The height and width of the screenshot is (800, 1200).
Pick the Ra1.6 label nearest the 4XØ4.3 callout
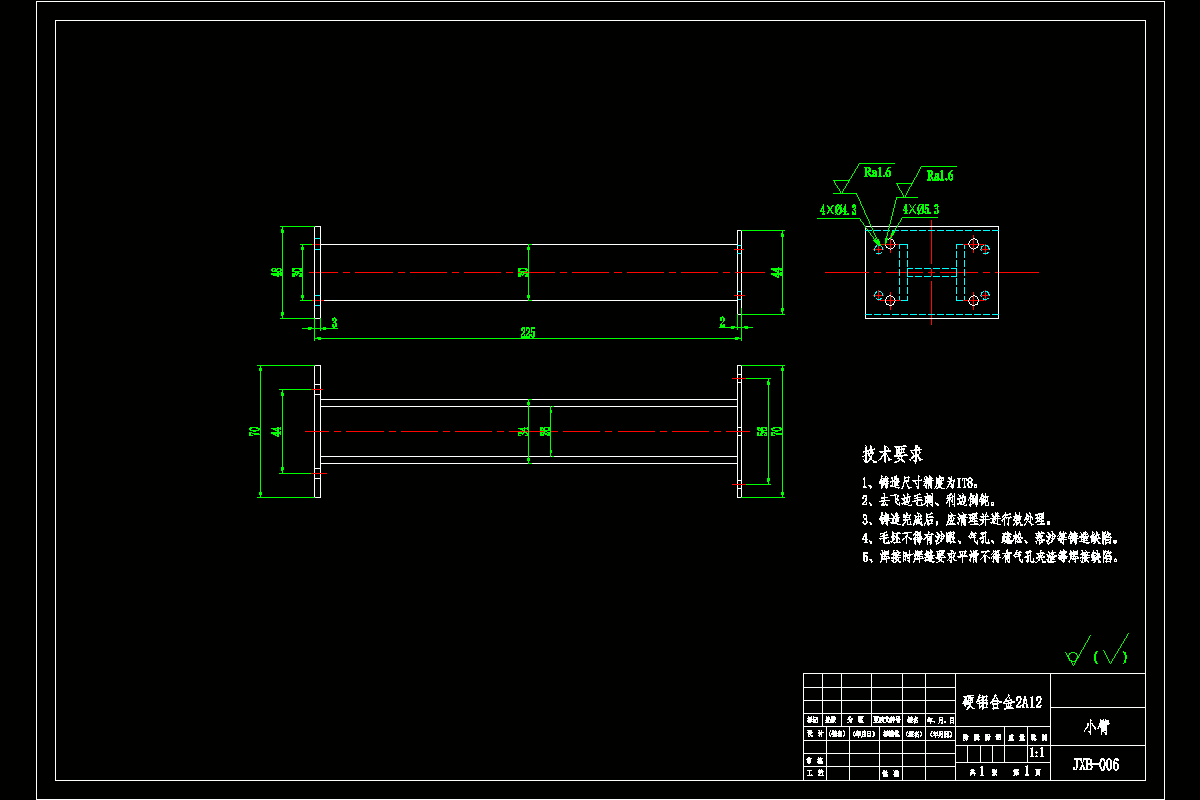(x=878, y=172)
